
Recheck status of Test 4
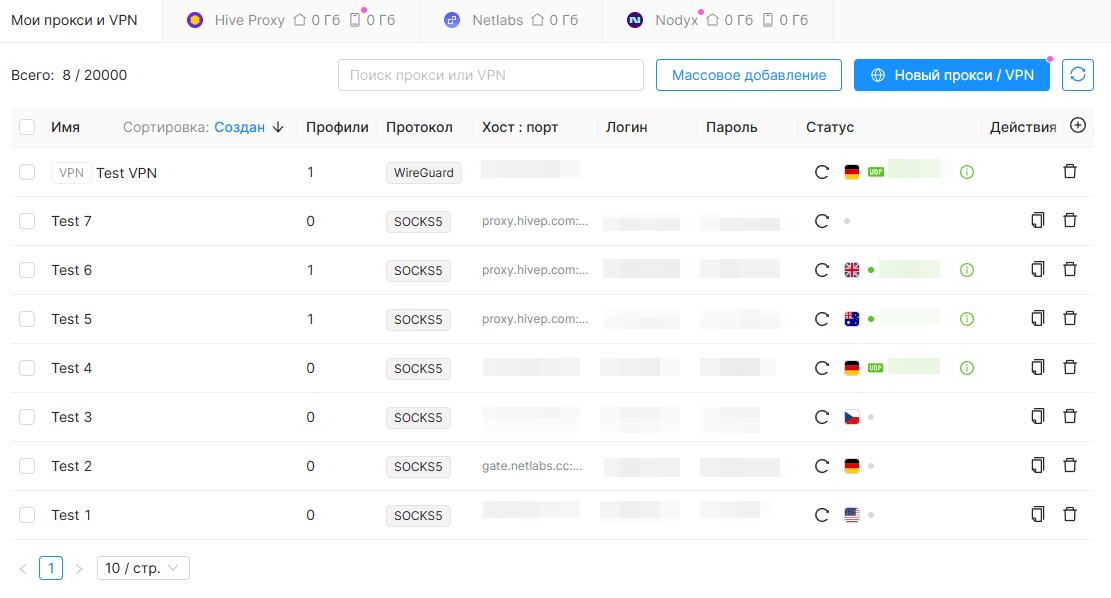[822, 368]
